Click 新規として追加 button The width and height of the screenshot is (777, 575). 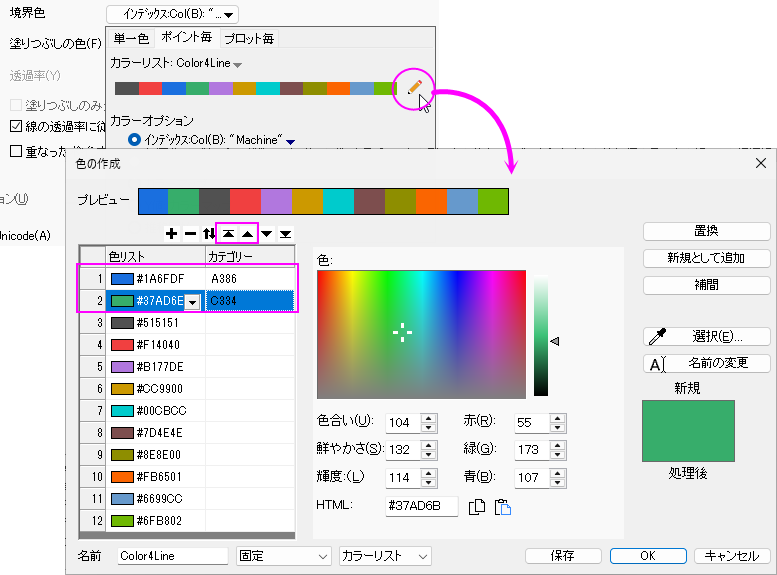click(707, 258)
